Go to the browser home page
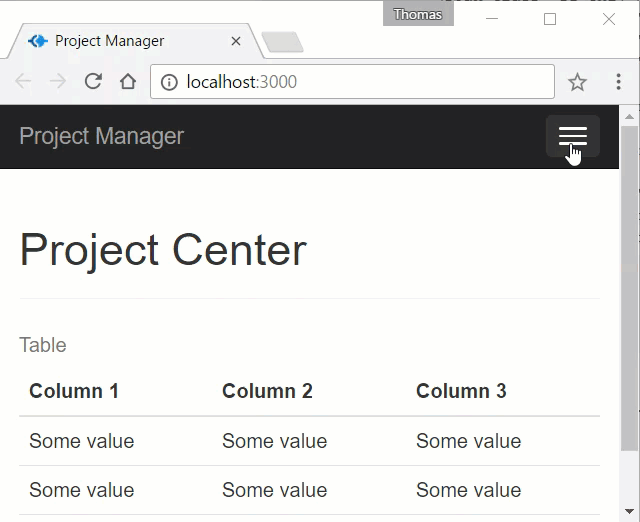 (x=127, y=82)
